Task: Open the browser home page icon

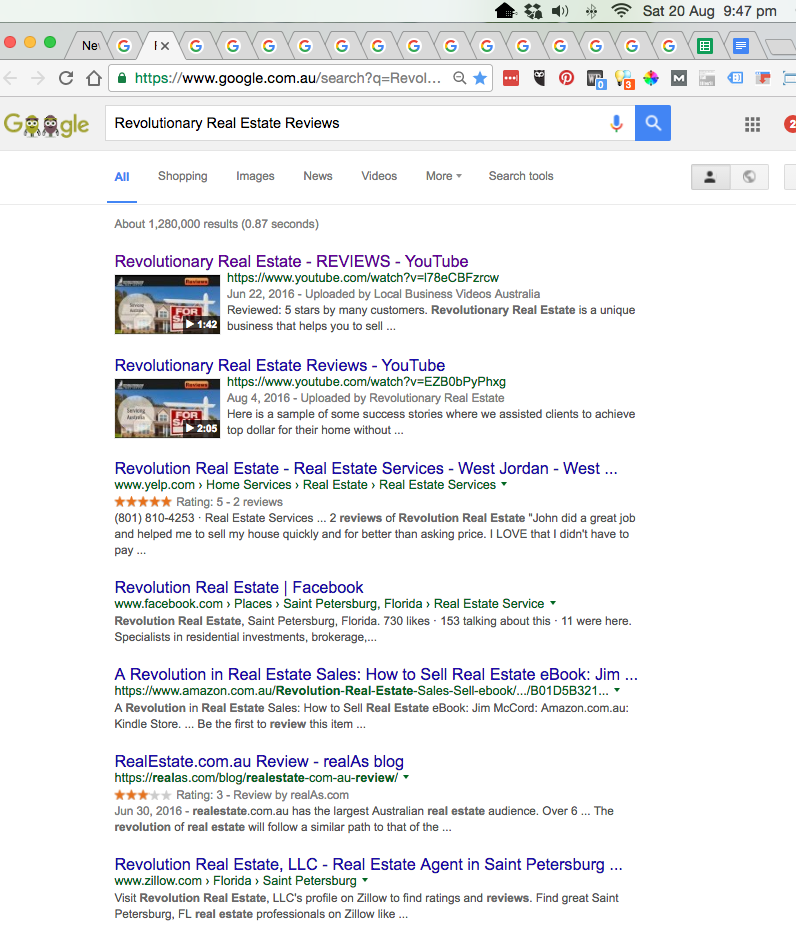Action: point(93,78)
